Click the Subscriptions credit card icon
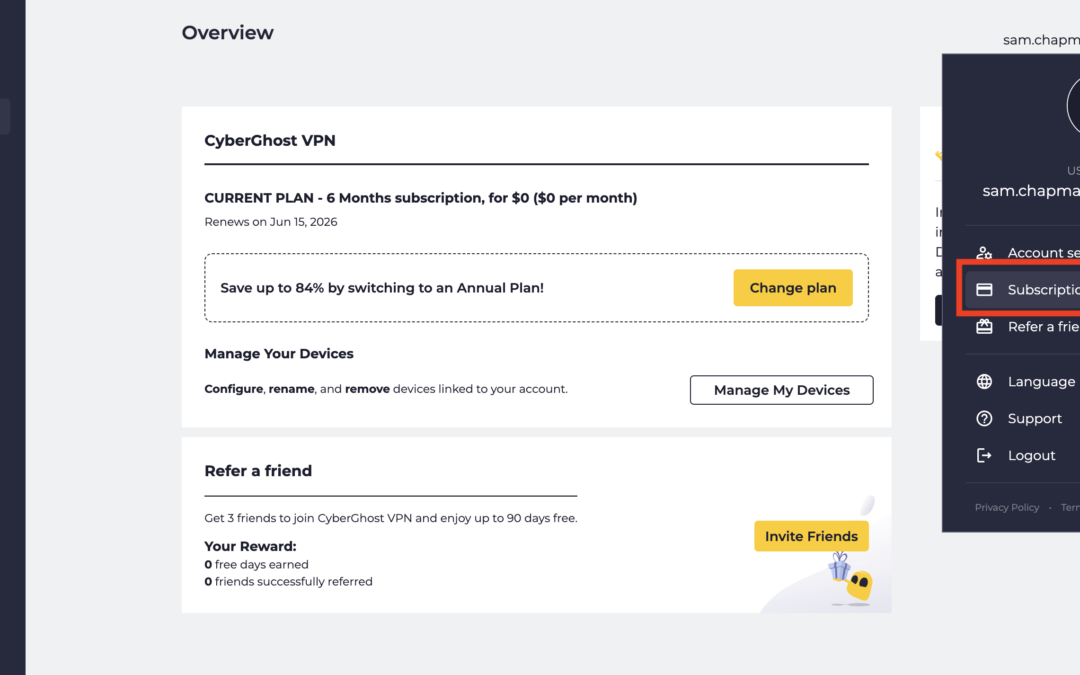This screenshot has width=1080, height=675. [984, 290]
